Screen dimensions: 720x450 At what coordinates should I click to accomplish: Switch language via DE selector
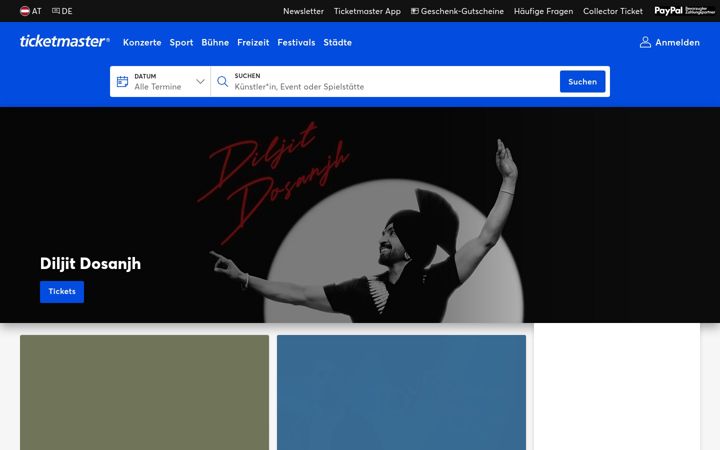pos(62,11)
